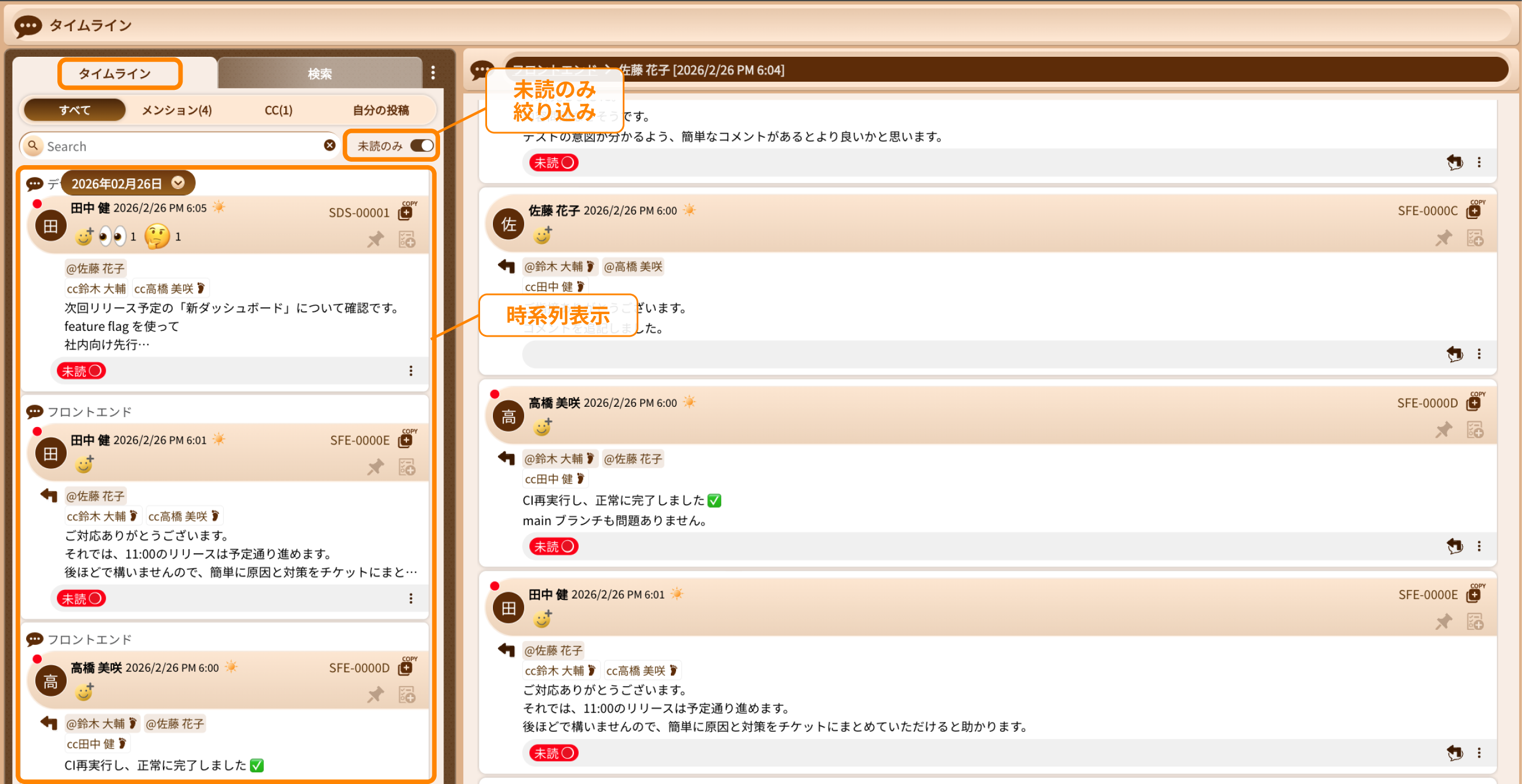Image resolution: width=1522 pixels, height=784 pixels.
Task: Clear the Search field with the X icon
Action: [x=330, y=145]
